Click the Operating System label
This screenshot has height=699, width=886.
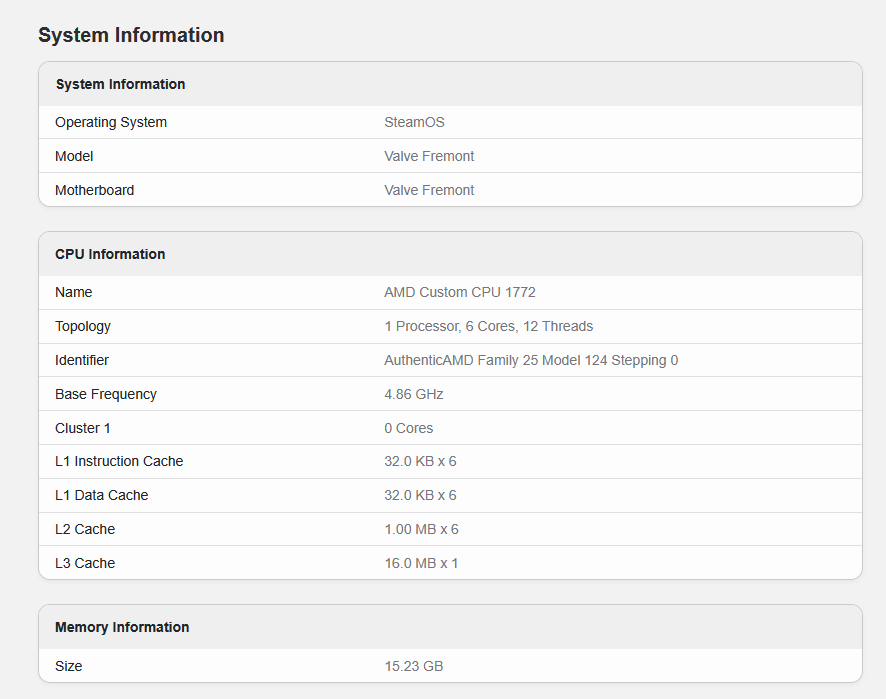(x=111, y=122)
